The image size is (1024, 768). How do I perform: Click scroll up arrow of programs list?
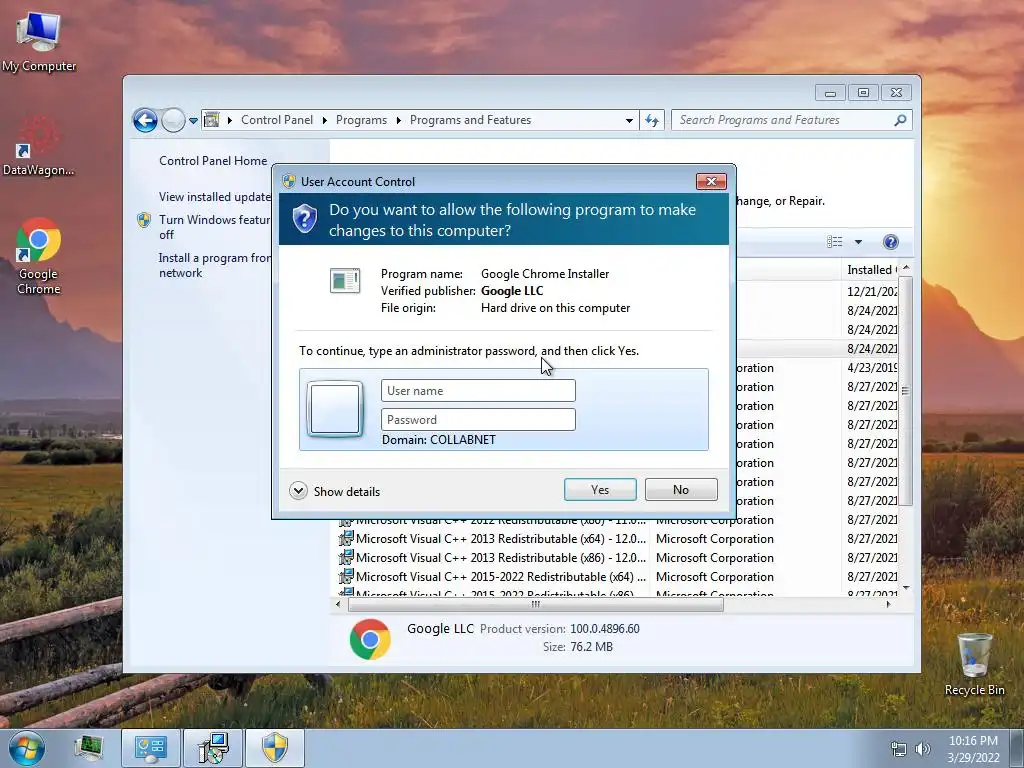pos(906,268)
